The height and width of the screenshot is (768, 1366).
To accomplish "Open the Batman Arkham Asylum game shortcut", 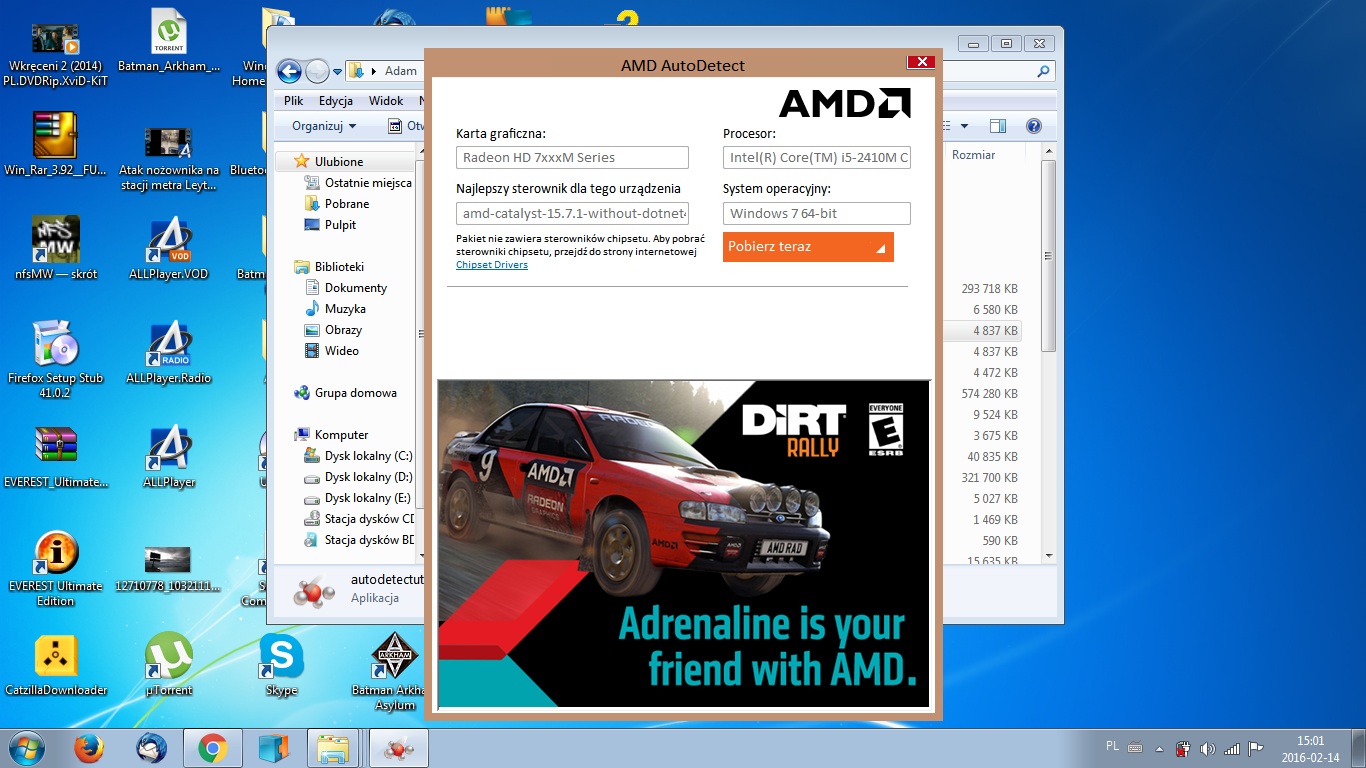I will (395, 656).
